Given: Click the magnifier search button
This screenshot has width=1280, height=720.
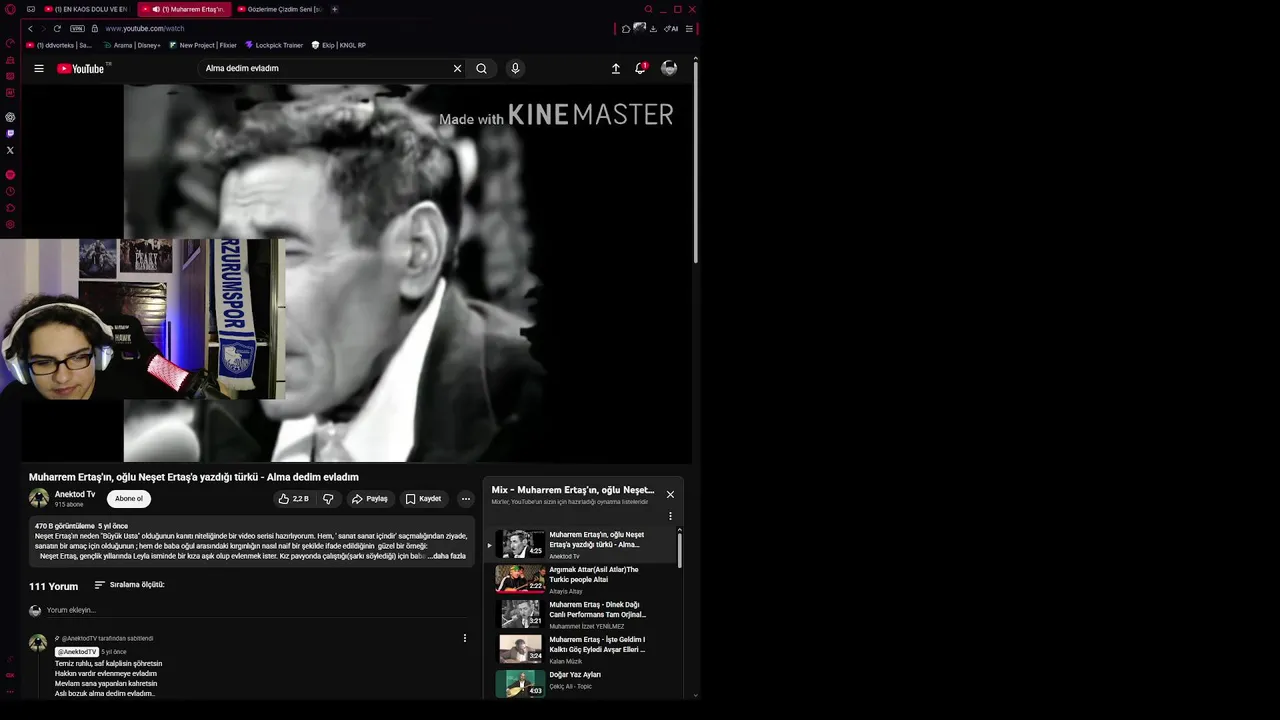Looking at the screenshot, I should pyautogui.click(x=481, y=69).
